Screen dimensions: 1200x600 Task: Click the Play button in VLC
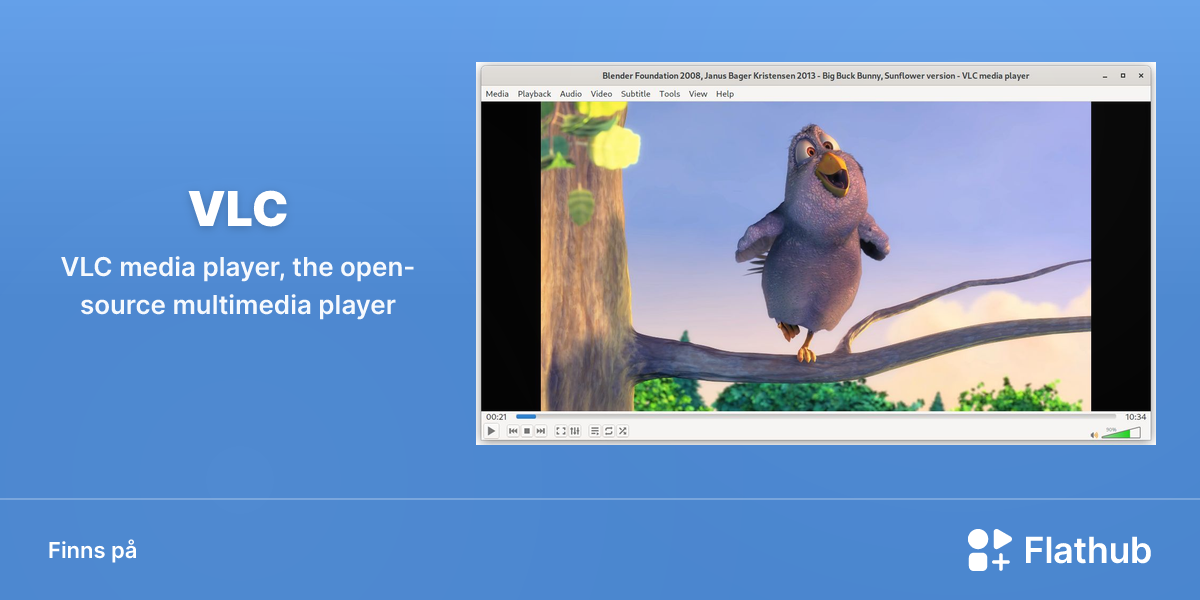491,431
